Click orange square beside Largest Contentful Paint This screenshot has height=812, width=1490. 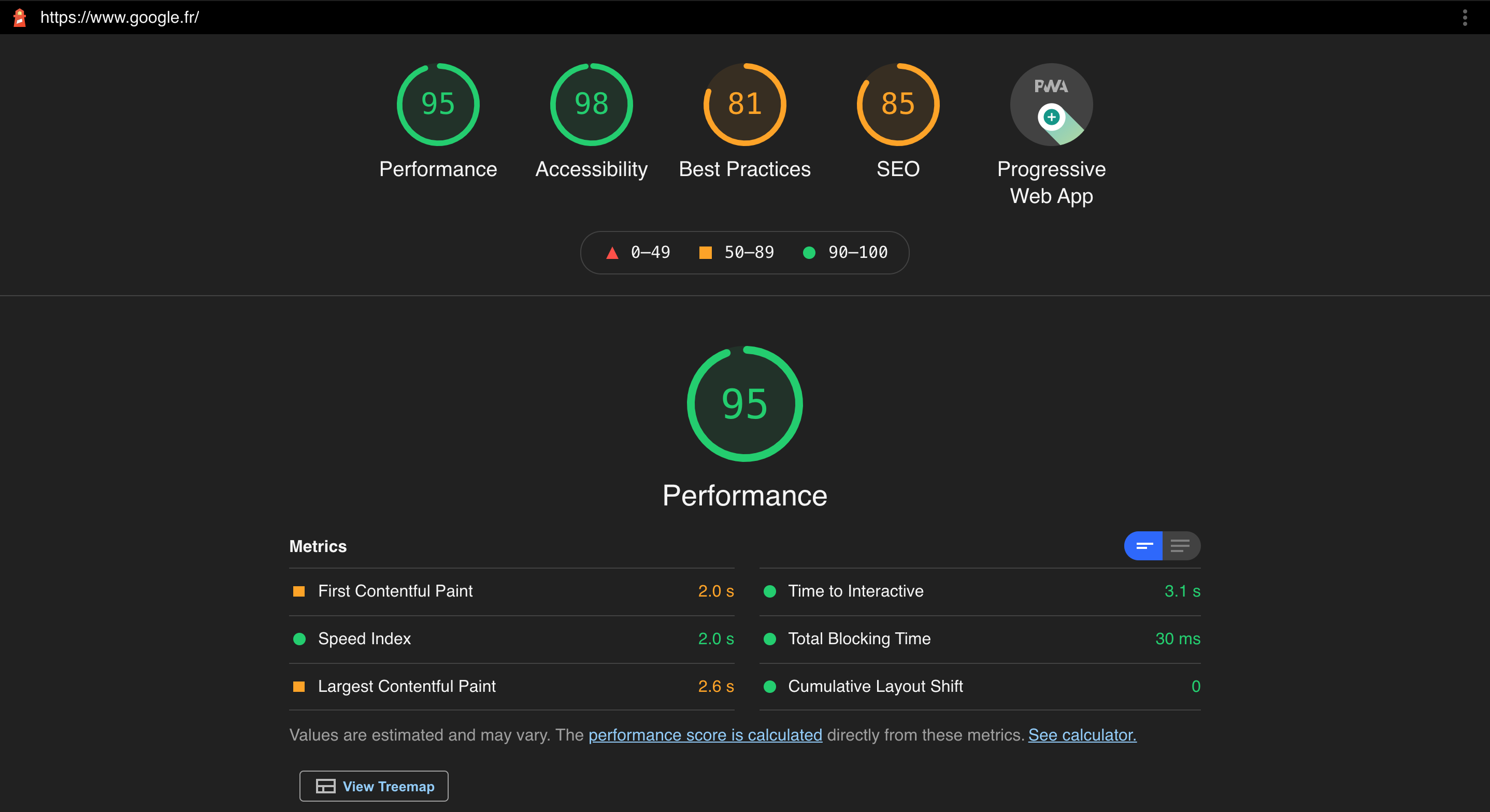click(x=299, y=687)
